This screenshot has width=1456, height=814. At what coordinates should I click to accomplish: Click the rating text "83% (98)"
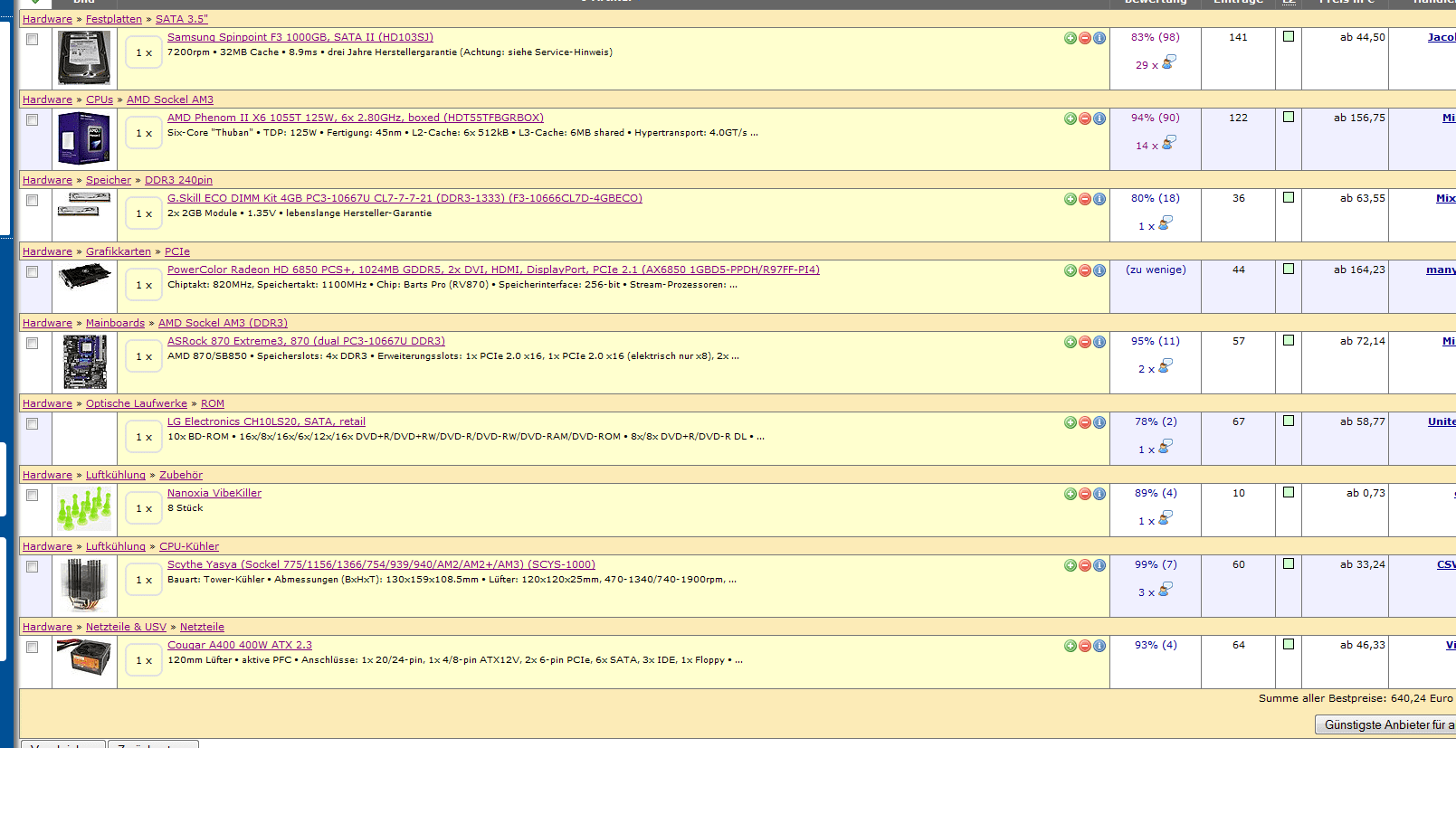pos(1156,38)
